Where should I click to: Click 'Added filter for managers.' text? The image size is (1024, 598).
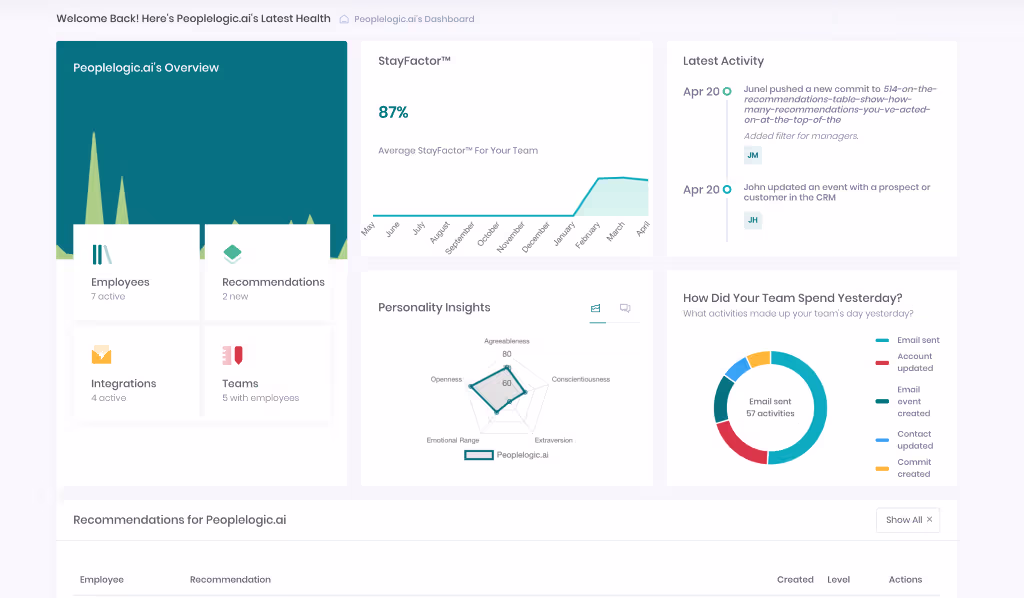(801, 136)
